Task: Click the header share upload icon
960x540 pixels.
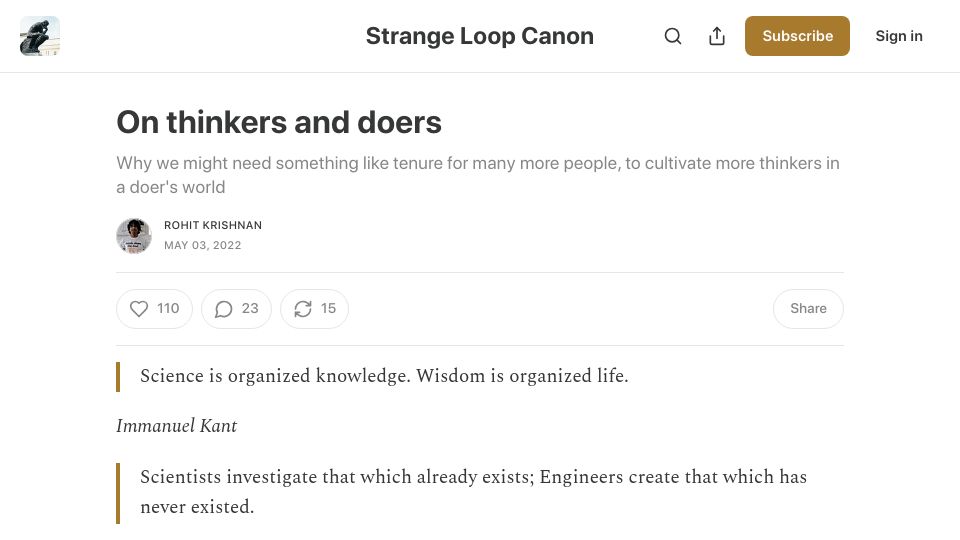Action: [717, 36]
